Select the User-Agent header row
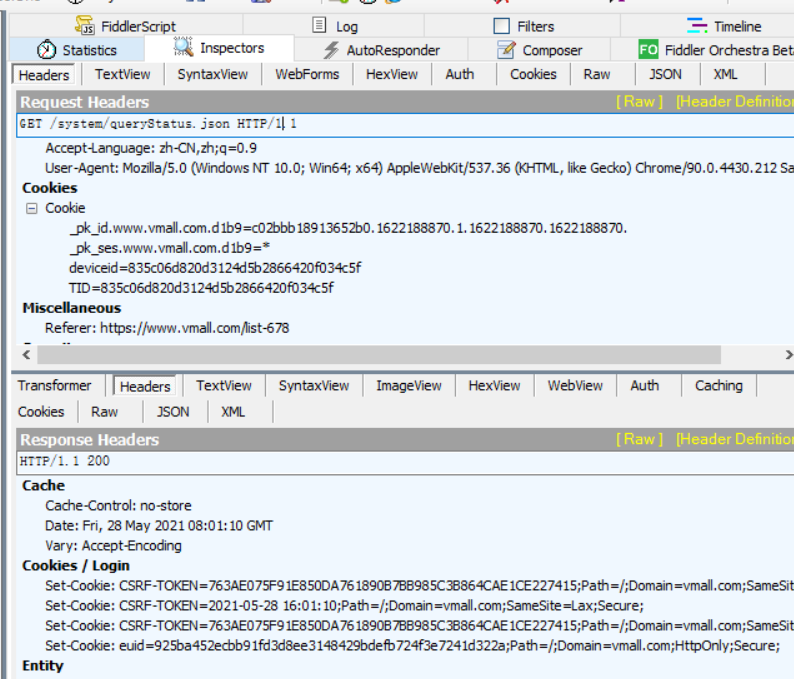 click(419, 168)
